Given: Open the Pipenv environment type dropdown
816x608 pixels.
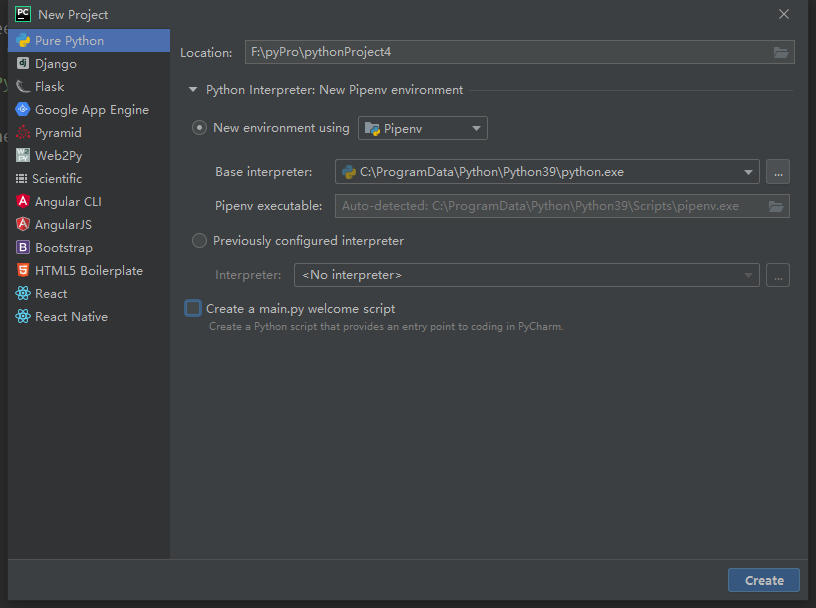Looking at the screenshot, I should (423, 128).
